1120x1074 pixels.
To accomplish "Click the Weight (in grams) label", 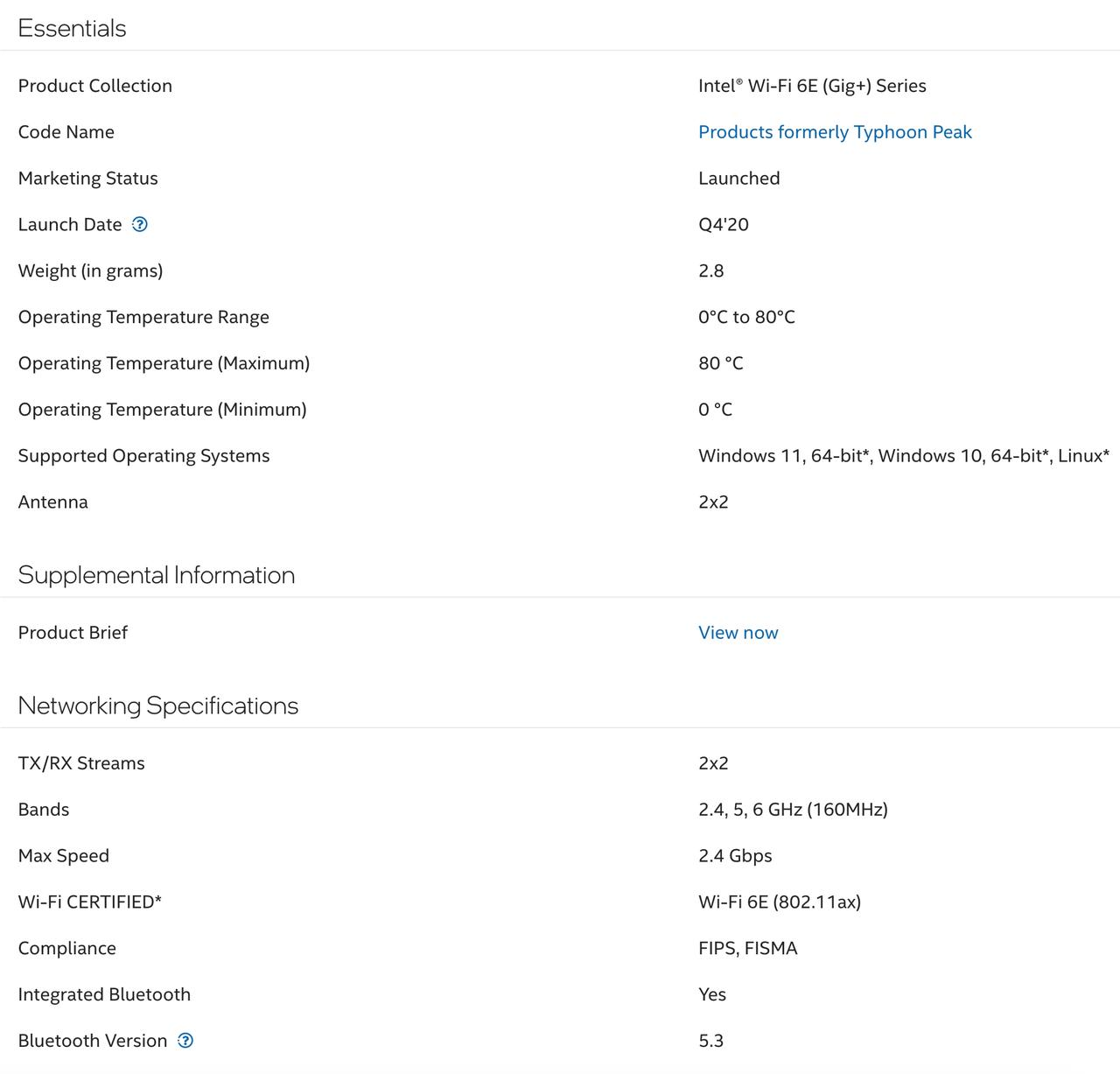I will click(x=90, y=271).
